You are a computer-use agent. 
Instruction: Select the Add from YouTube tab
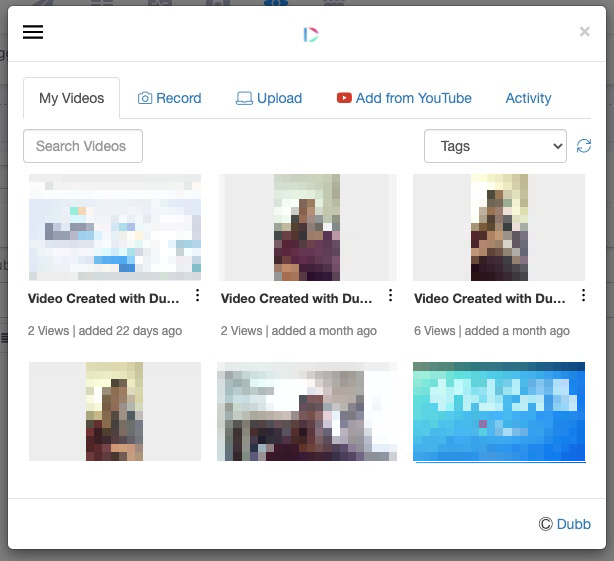pos(413,98)
